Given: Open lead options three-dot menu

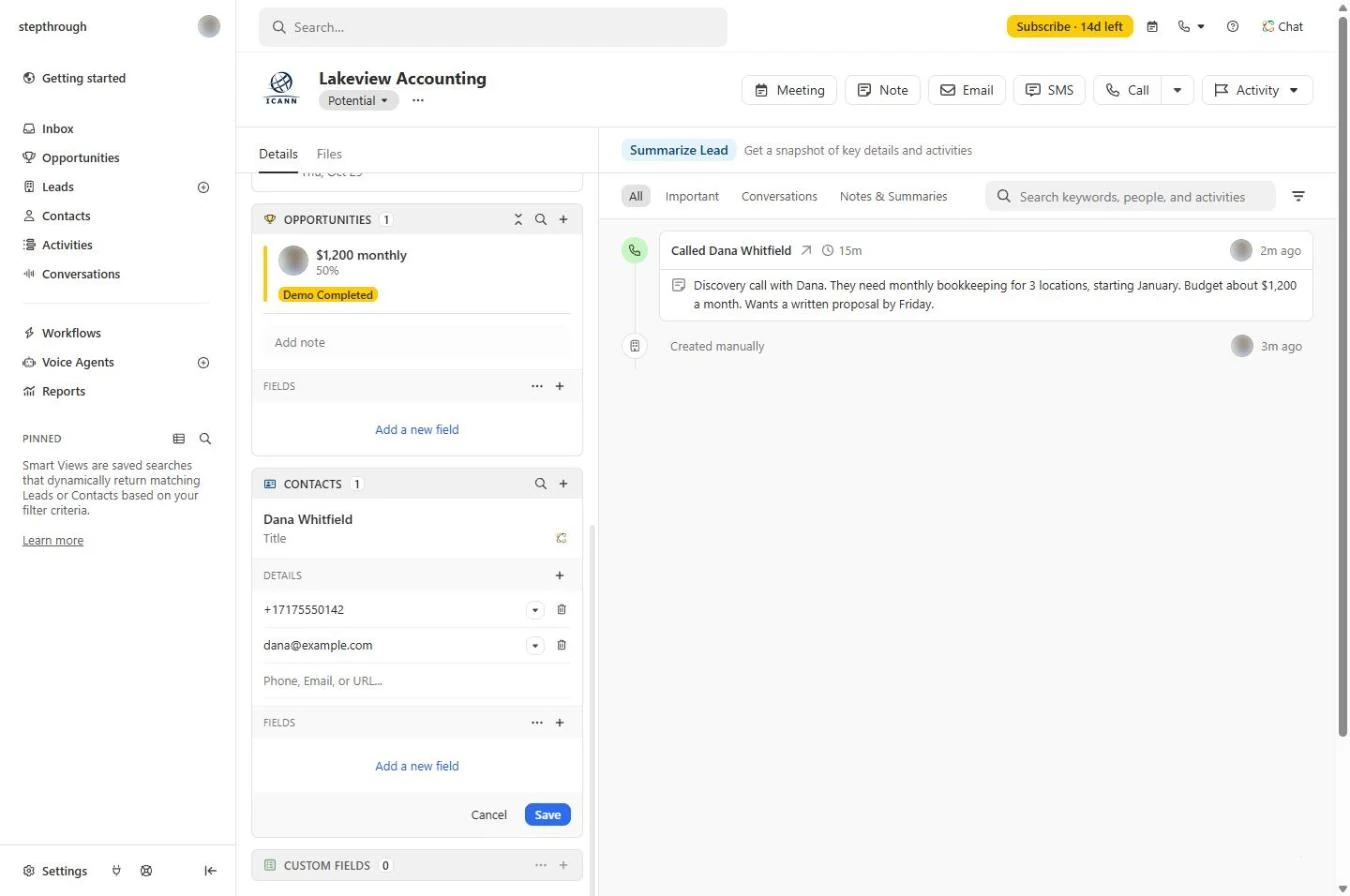Looking at the screenshot, I should click(418, 100).
